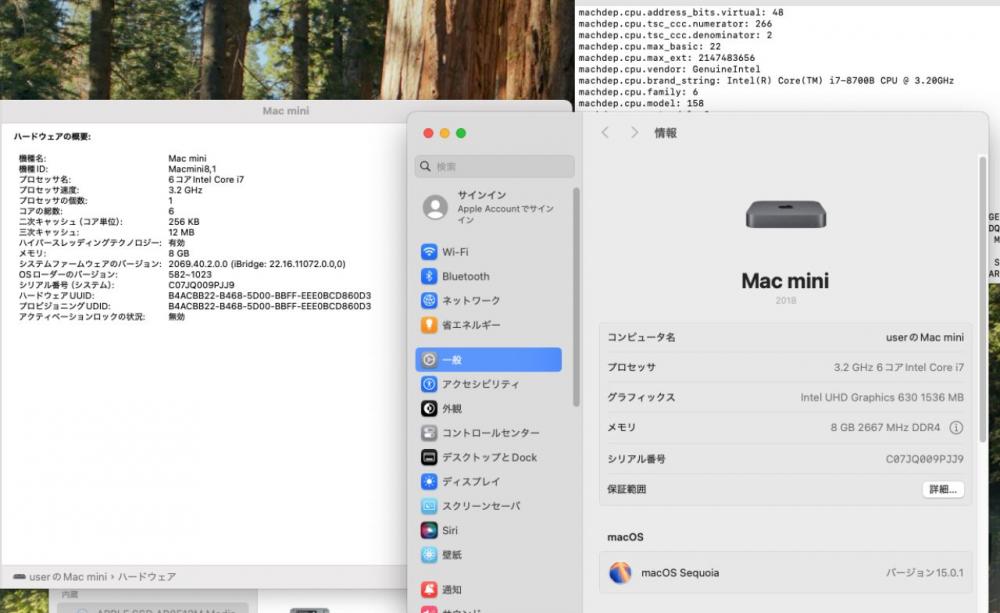Image resolution: width=1000 pixels, height=613 pixels.
Task: Select serial number C07JQ009PJJ9 in System Information
Action: [201, 285]
